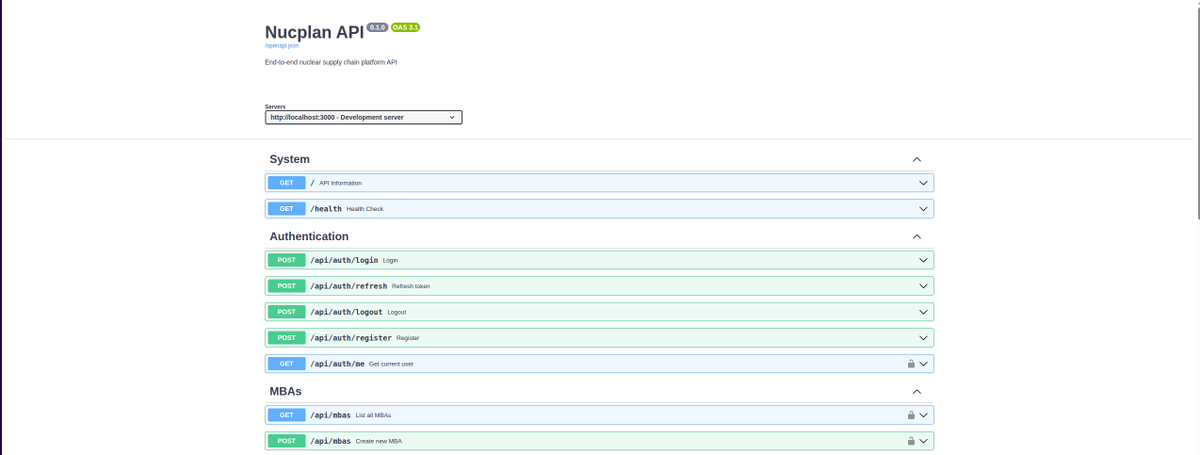The width and height of the screenshot is (1200, 455).
Task: Click the GET badge for API Information
Action: [286, 183]
